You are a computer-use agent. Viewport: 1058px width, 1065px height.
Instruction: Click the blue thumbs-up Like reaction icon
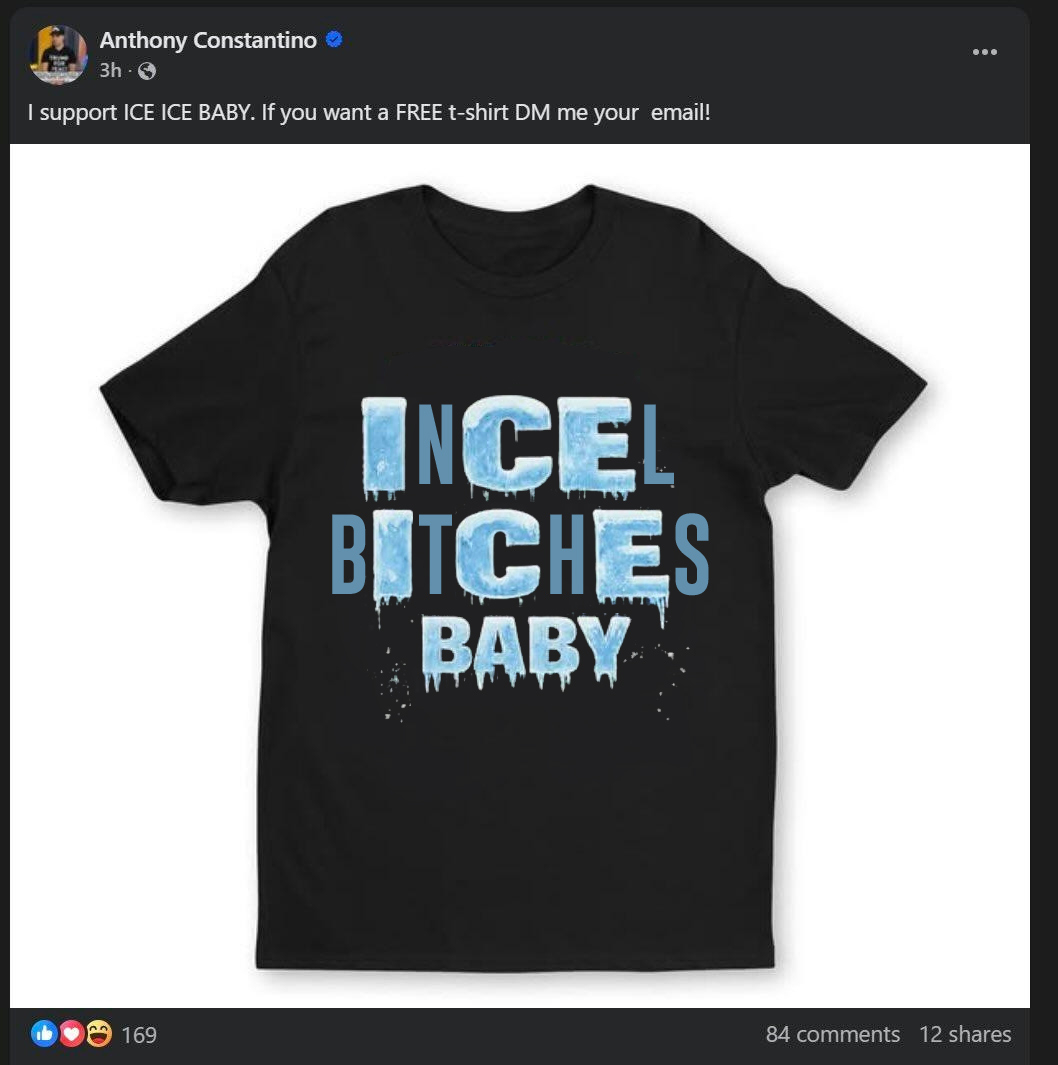pos(44,1034)
